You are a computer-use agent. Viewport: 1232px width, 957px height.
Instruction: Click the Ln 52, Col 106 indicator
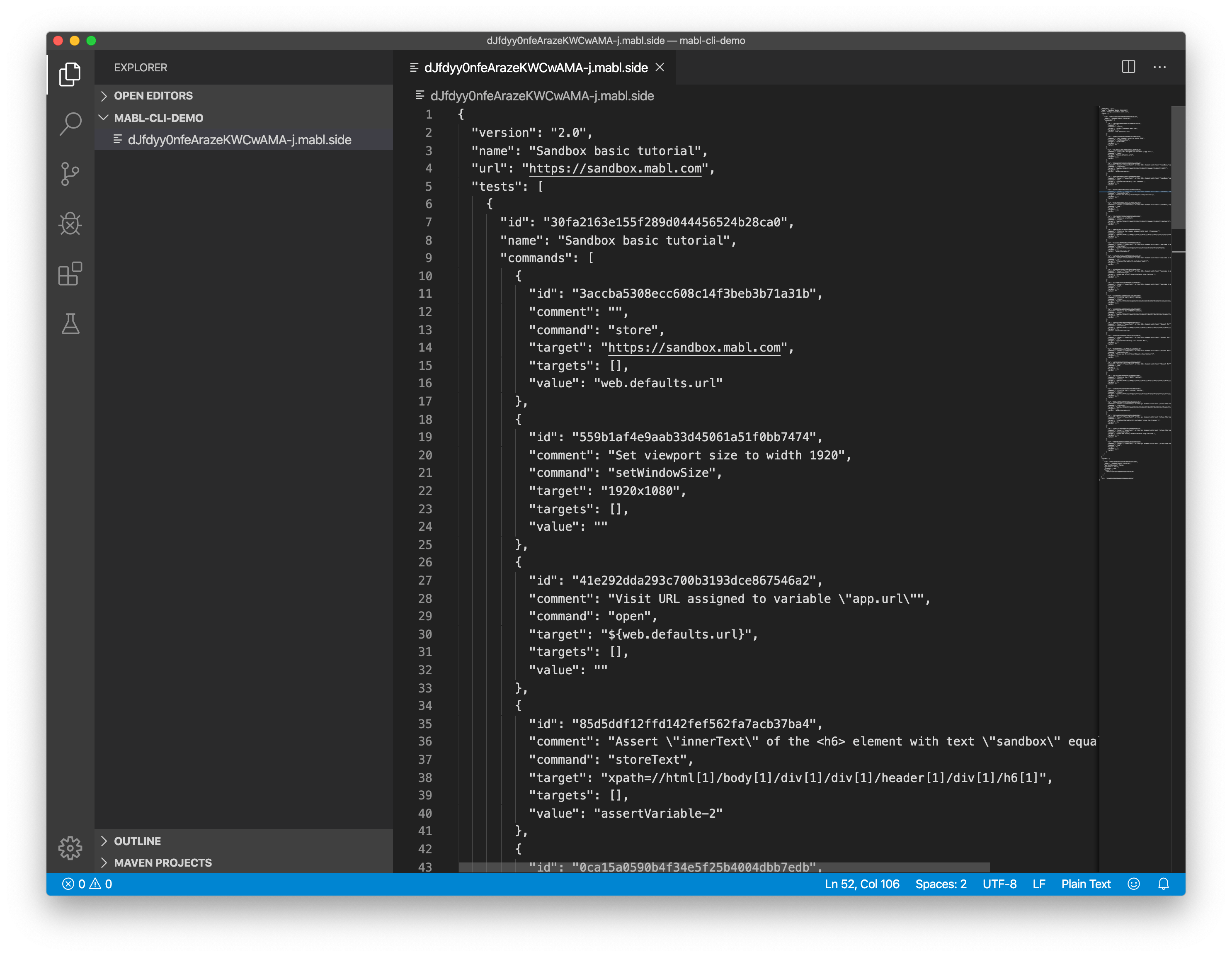click(861, 884)
